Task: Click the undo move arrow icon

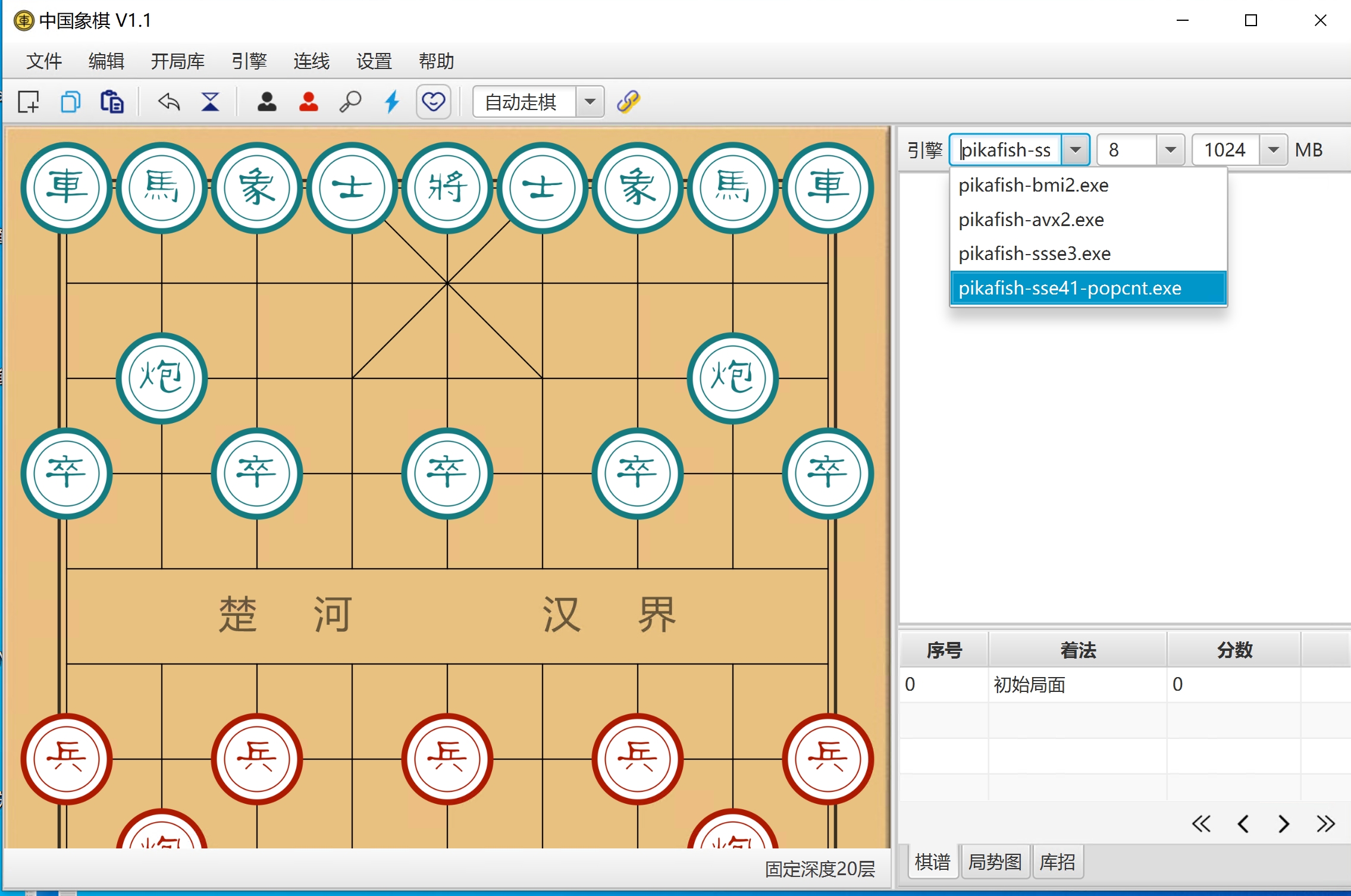Action: tap(169, 102)
